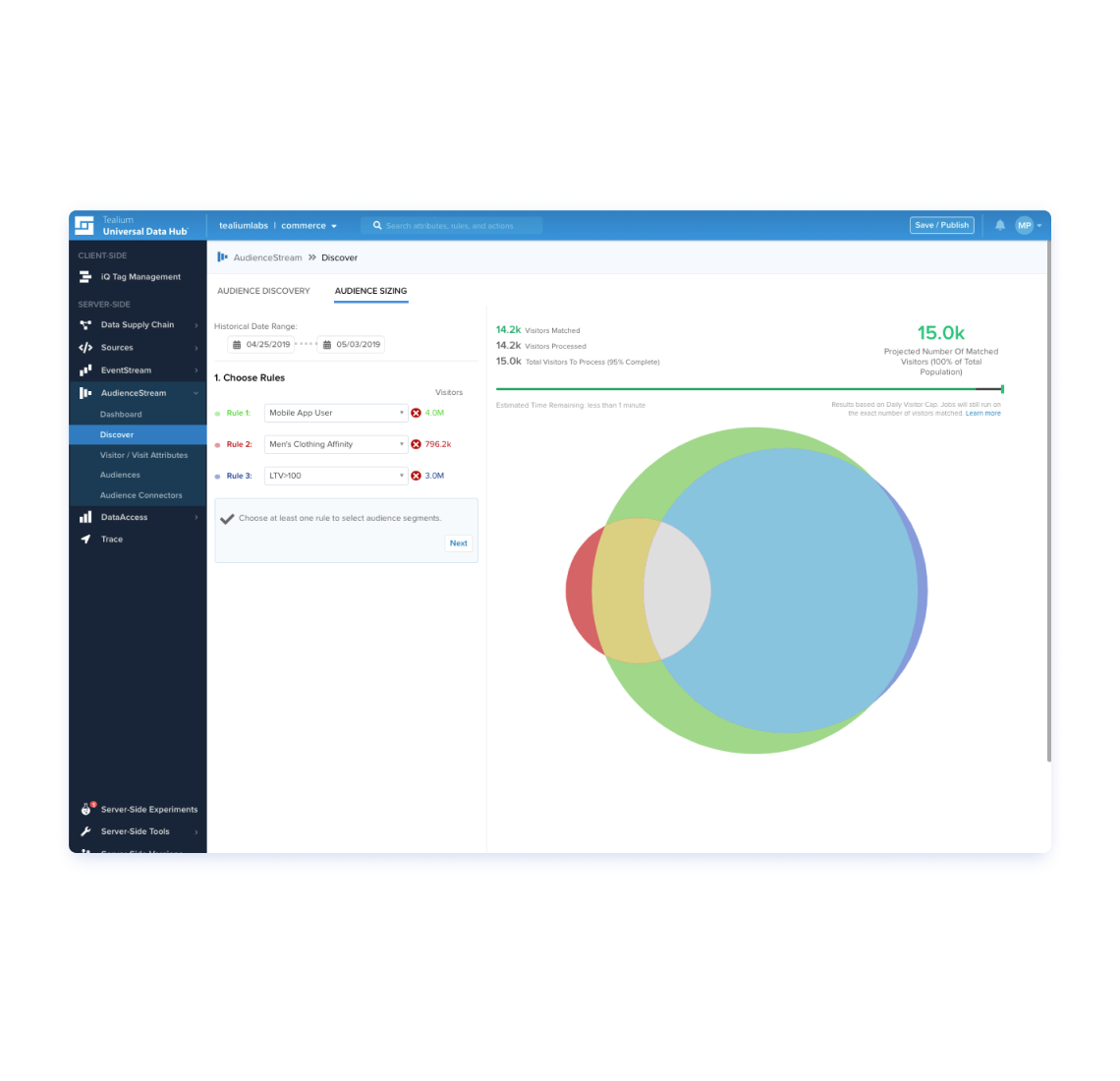1120x1081 pixels.
Task: Click the Trace arrow icon
Action: (85, 539)
